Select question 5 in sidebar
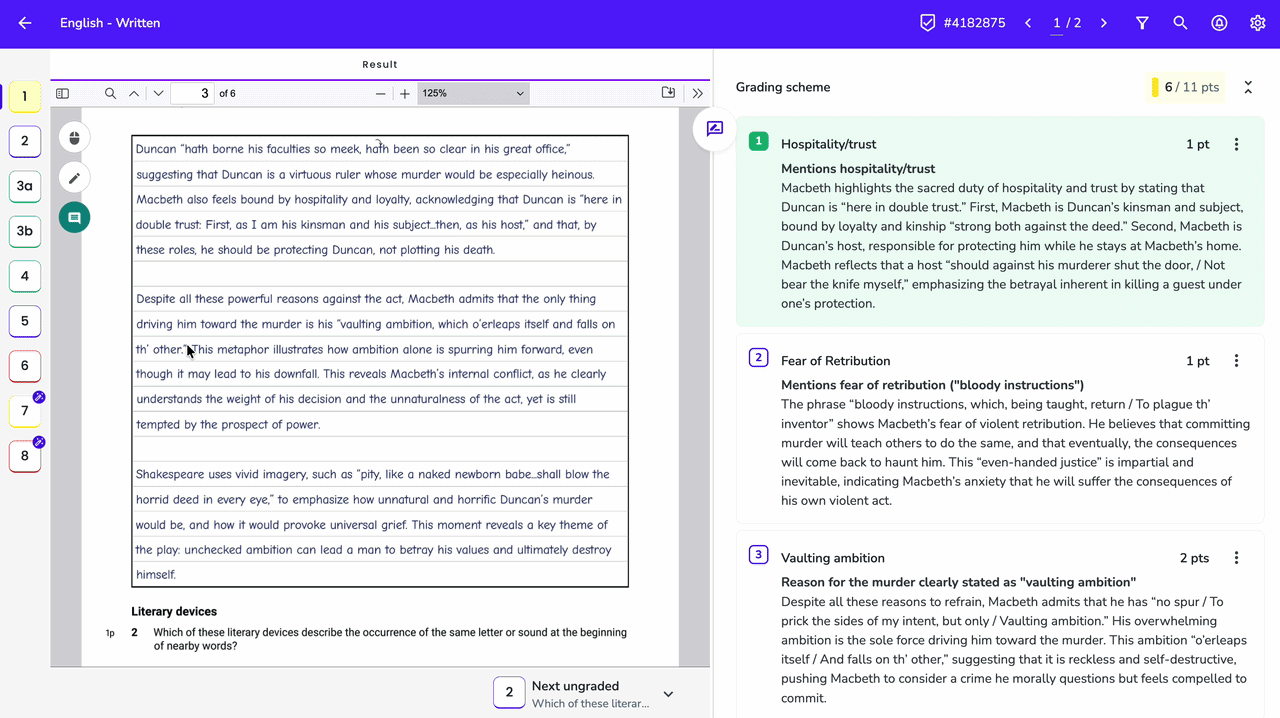The height and width of the screenshot is (718, 1280). click(x=25, y=321)
